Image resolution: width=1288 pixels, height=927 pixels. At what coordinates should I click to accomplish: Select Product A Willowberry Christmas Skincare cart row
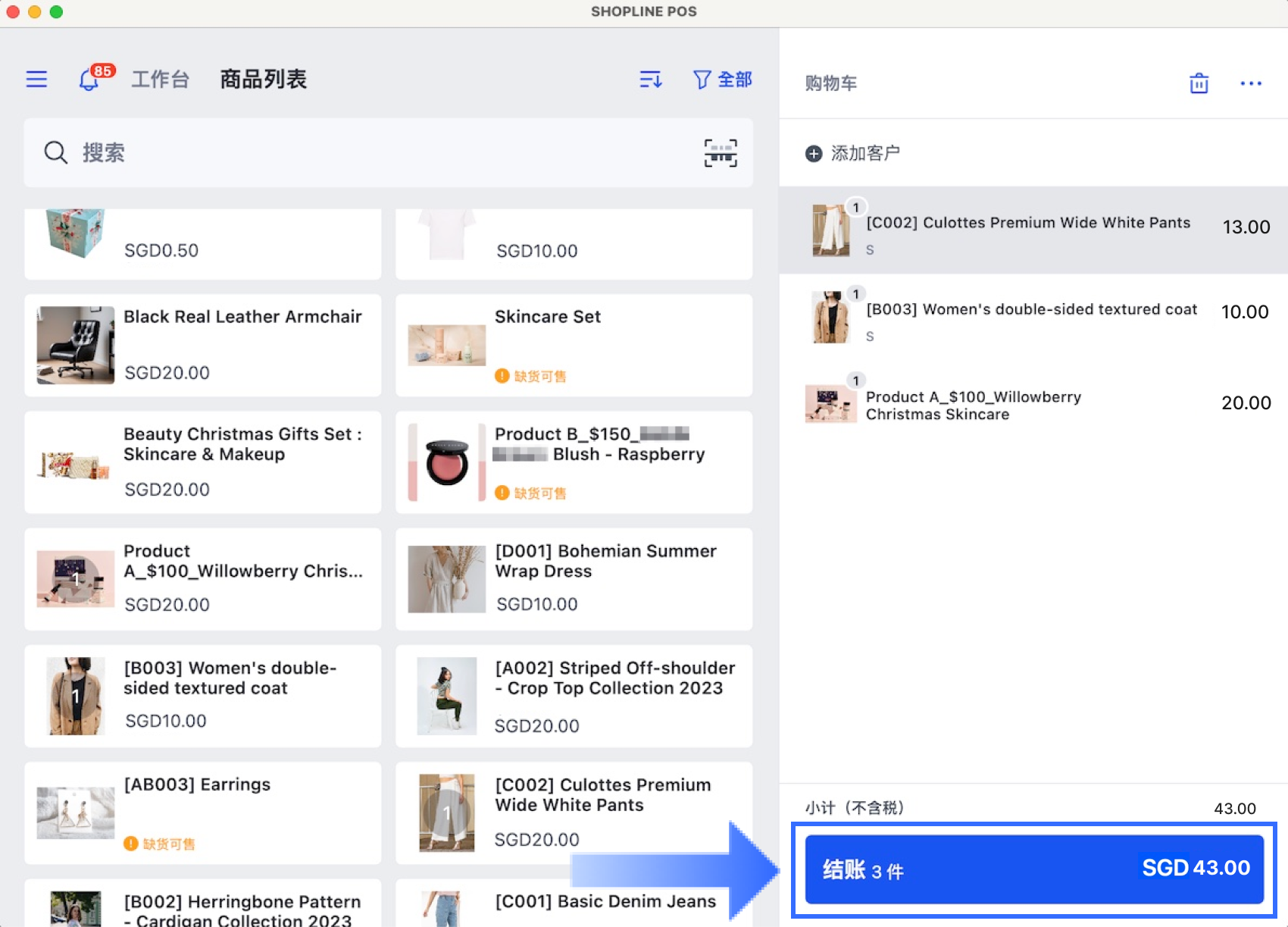pyautogui.click(x=1033, y=404)
